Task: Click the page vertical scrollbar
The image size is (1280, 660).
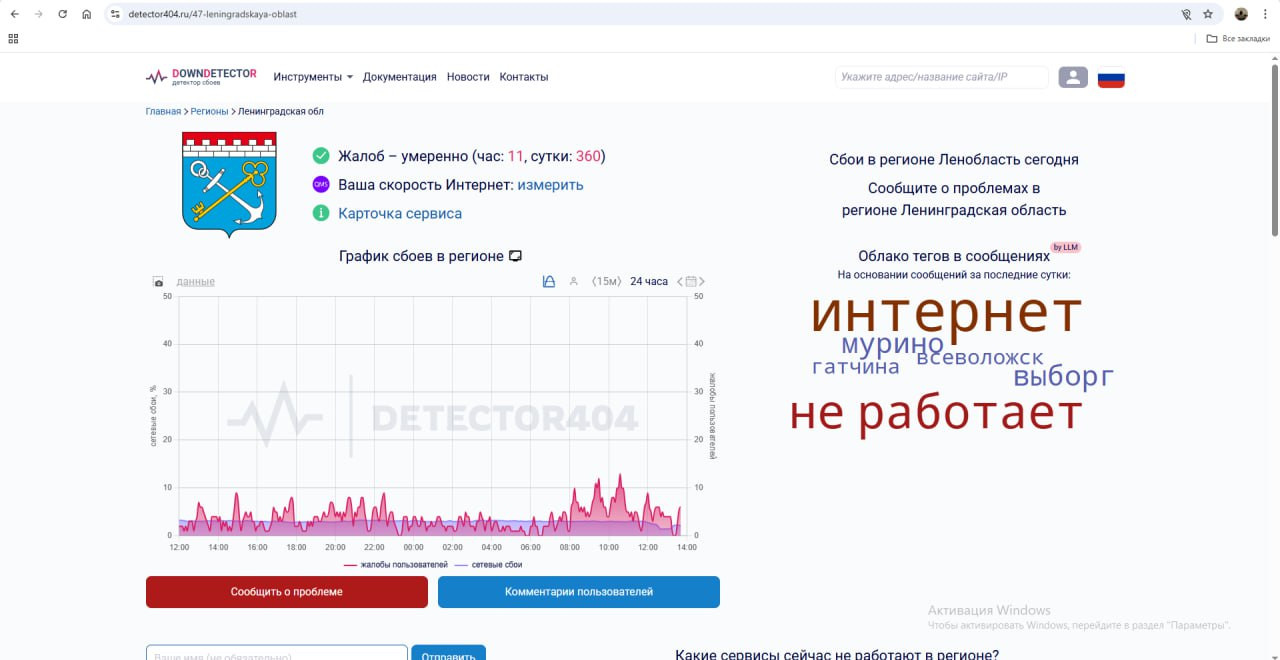Action: pyautogui.click(x=1274, y=150)
